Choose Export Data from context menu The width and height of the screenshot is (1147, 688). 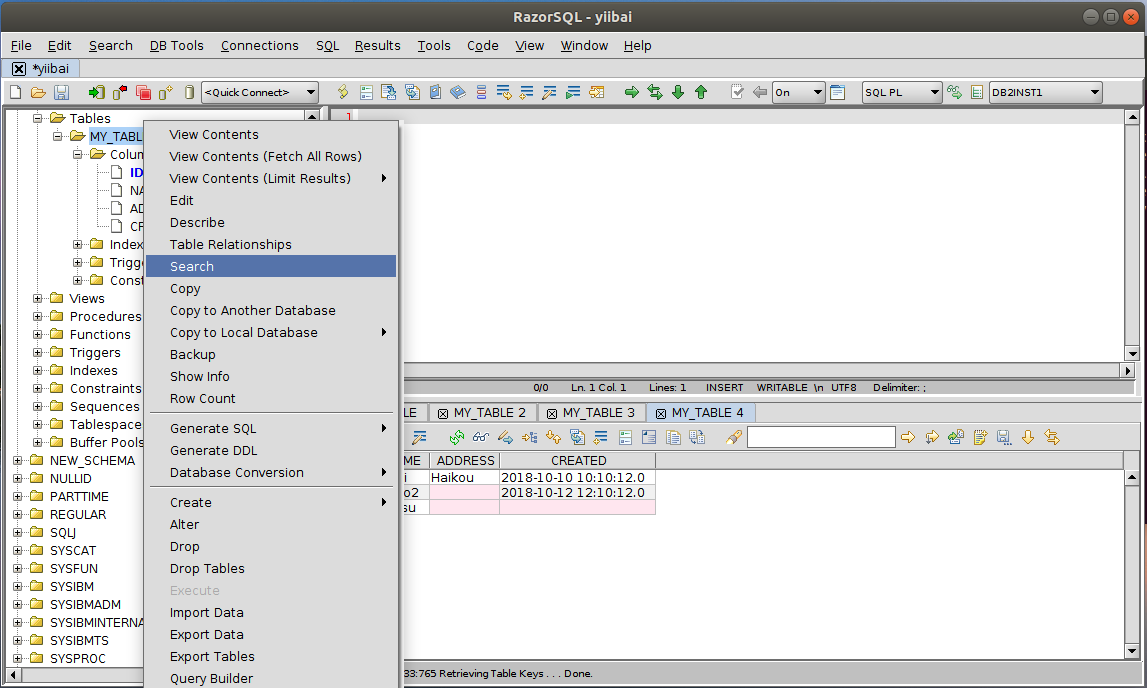pyautogui.click(x=206, y=635)
